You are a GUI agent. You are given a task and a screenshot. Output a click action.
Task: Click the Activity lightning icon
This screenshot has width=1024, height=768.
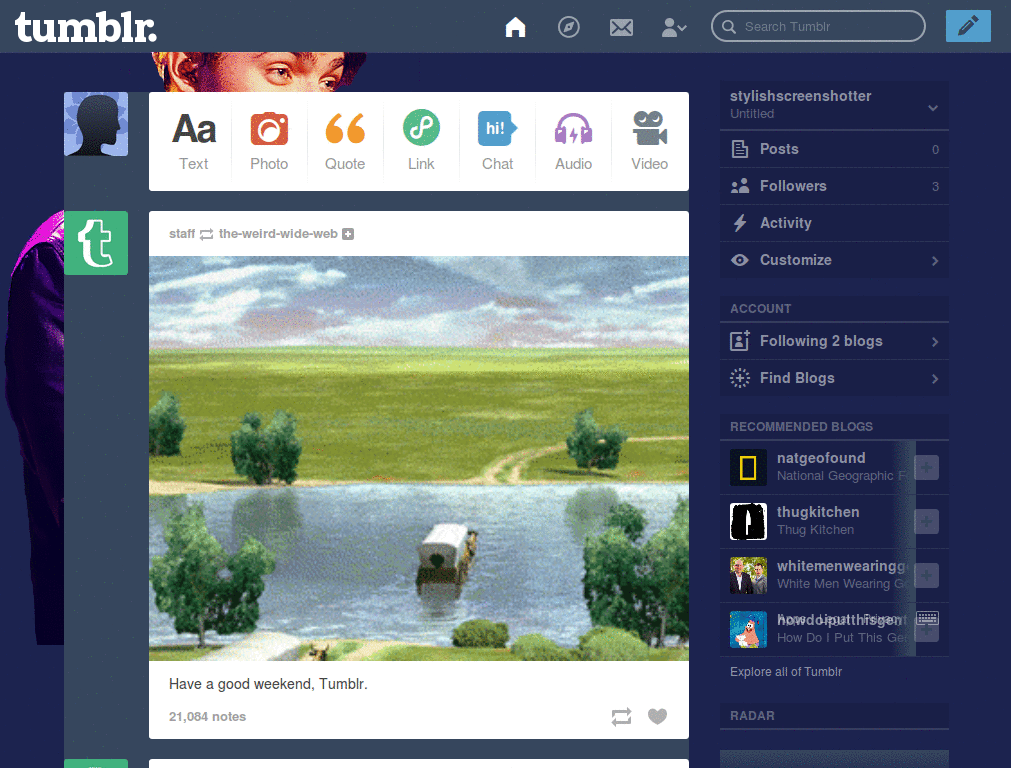coord(739,223)
